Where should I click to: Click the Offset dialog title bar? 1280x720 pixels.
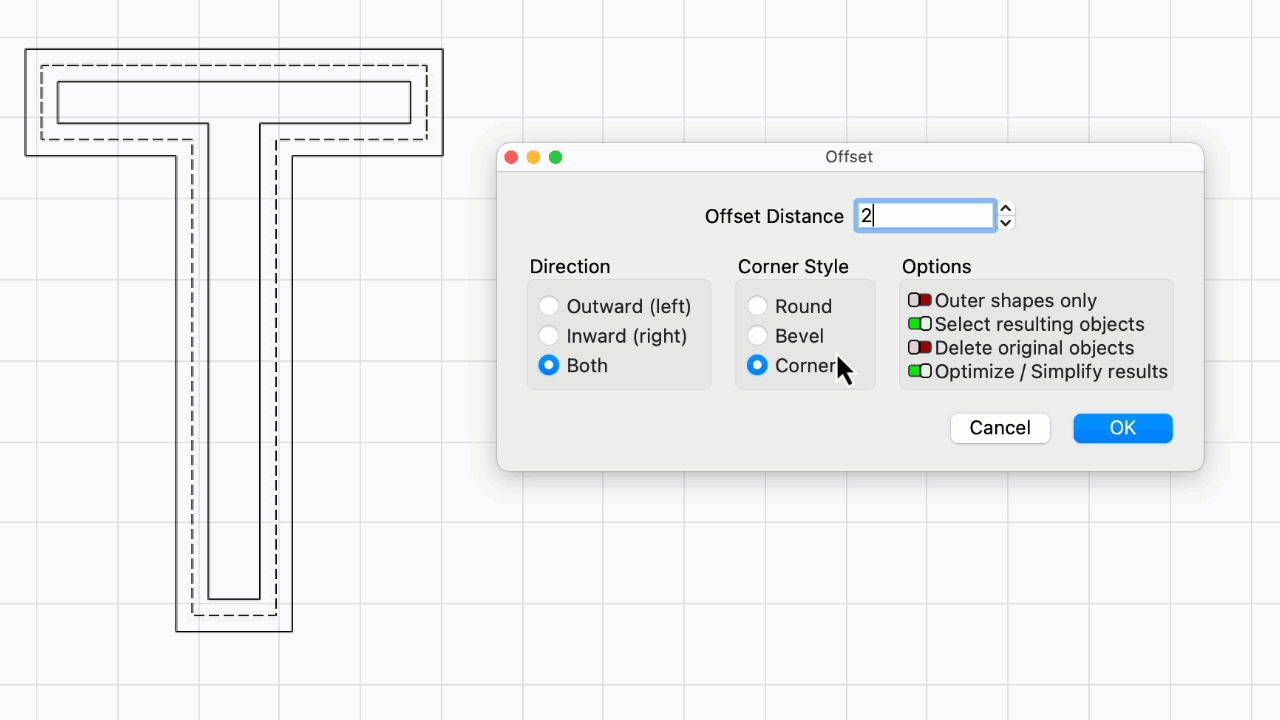849,157
